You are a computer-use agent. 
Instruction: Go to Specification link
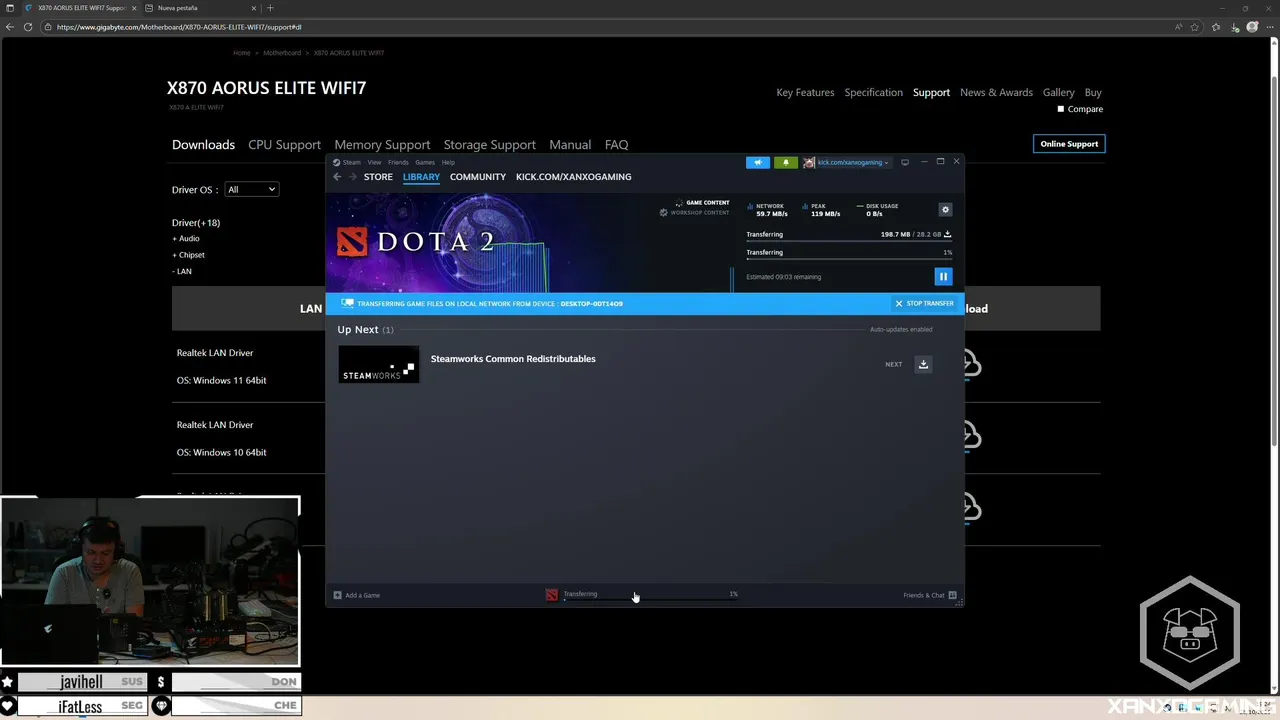point(873,92)
